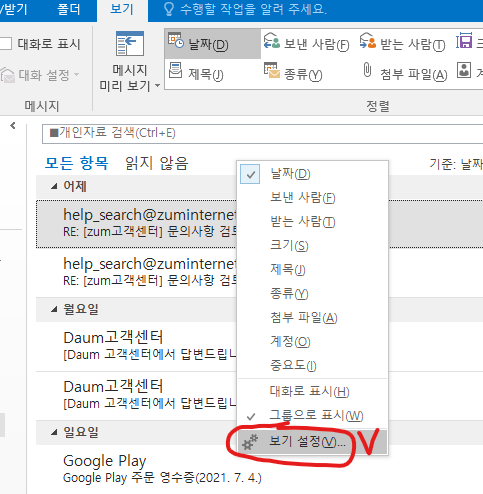The height and width of the screenshot is (494, 483).
Task: Collapse the 일요일 group
Action: point(54,433)
